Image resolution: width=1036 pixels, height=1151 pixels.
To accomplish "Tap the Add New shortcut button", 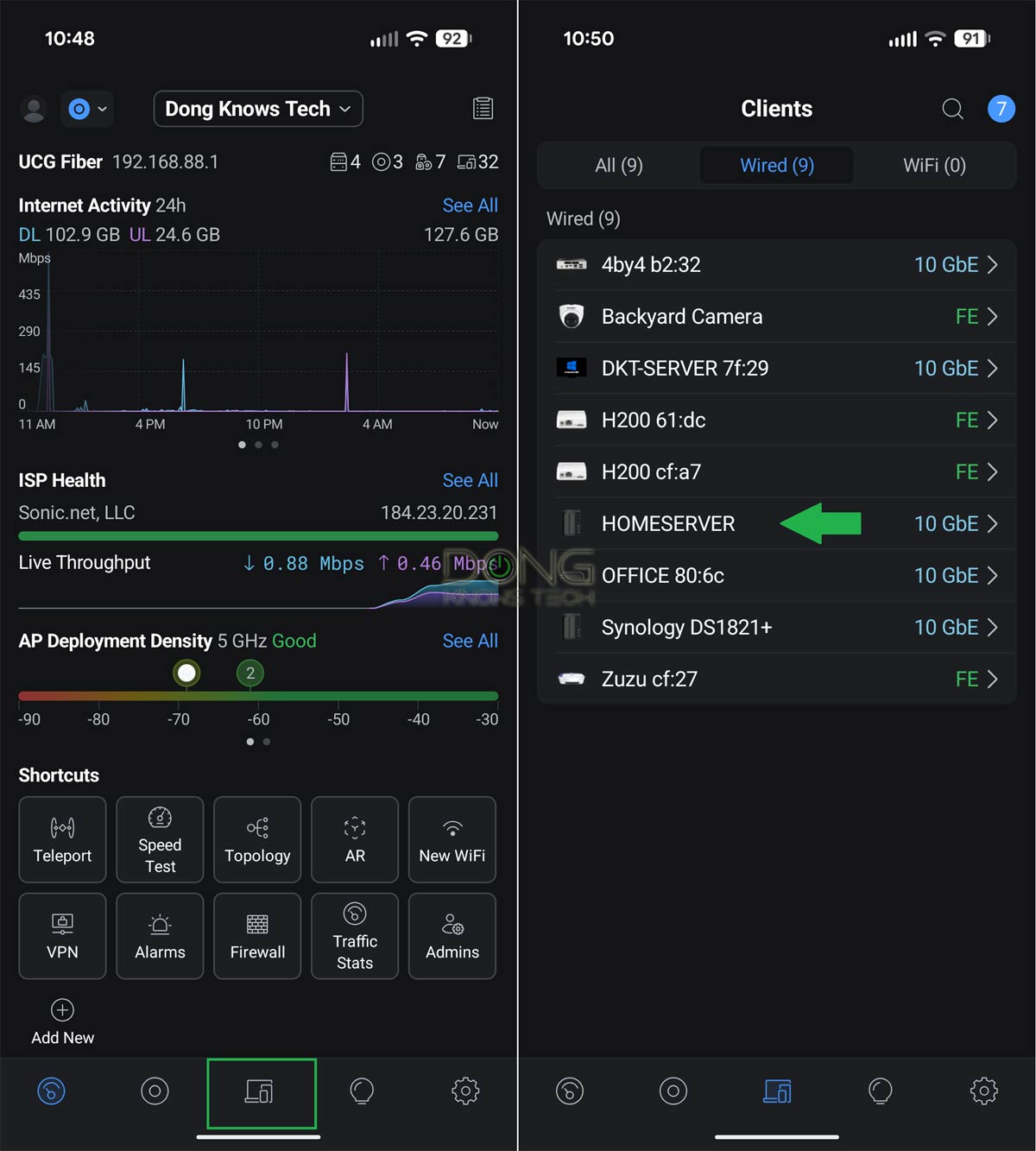I will click(61, 1021).
